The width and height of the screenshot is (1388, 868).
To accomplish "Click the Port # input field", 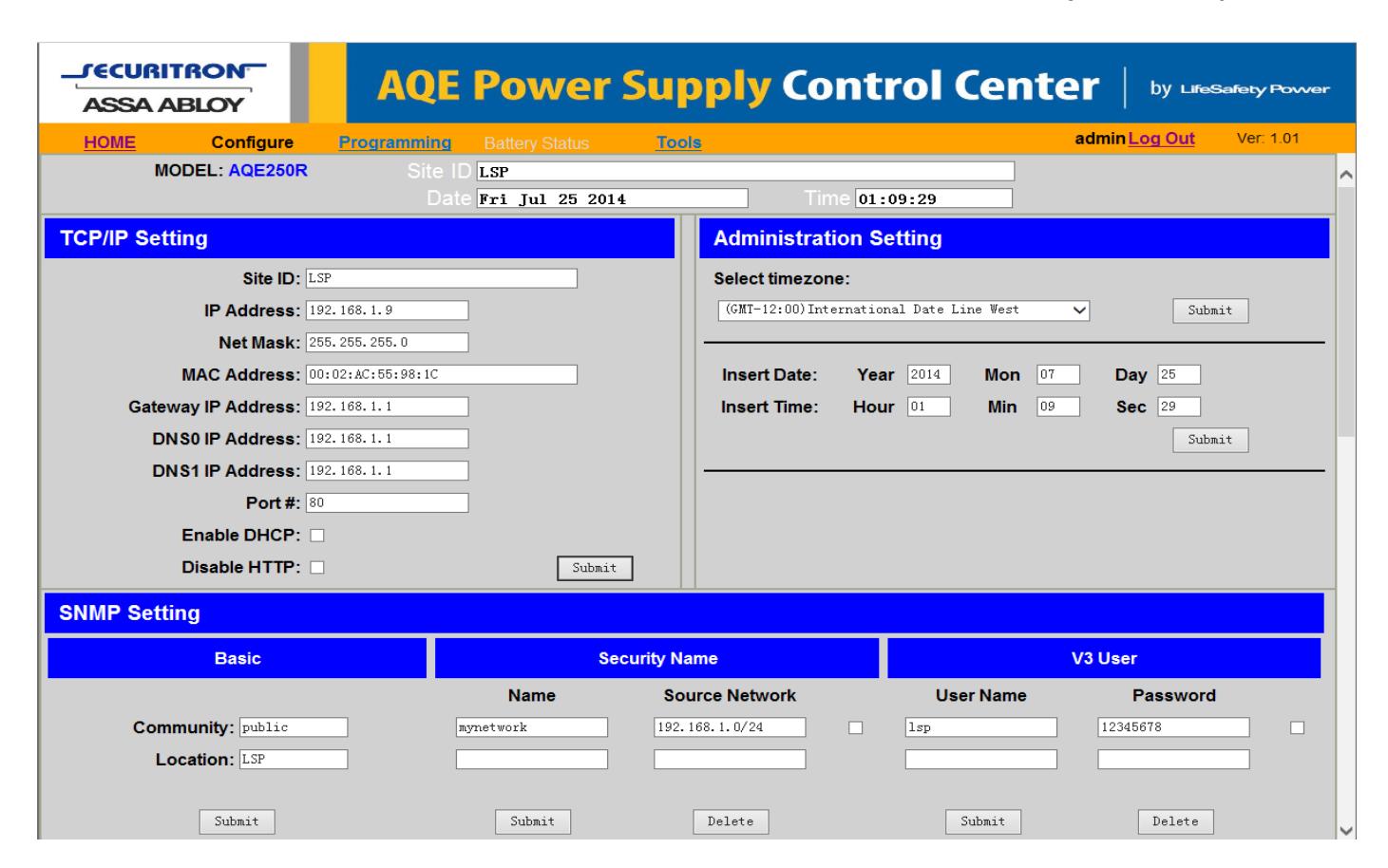I will point(387,502).
